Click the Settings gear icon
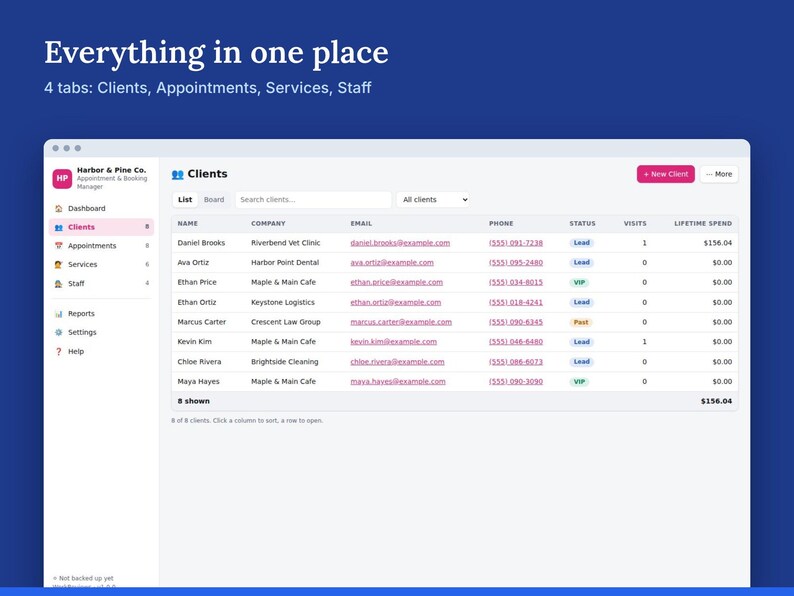 point(59,332)
